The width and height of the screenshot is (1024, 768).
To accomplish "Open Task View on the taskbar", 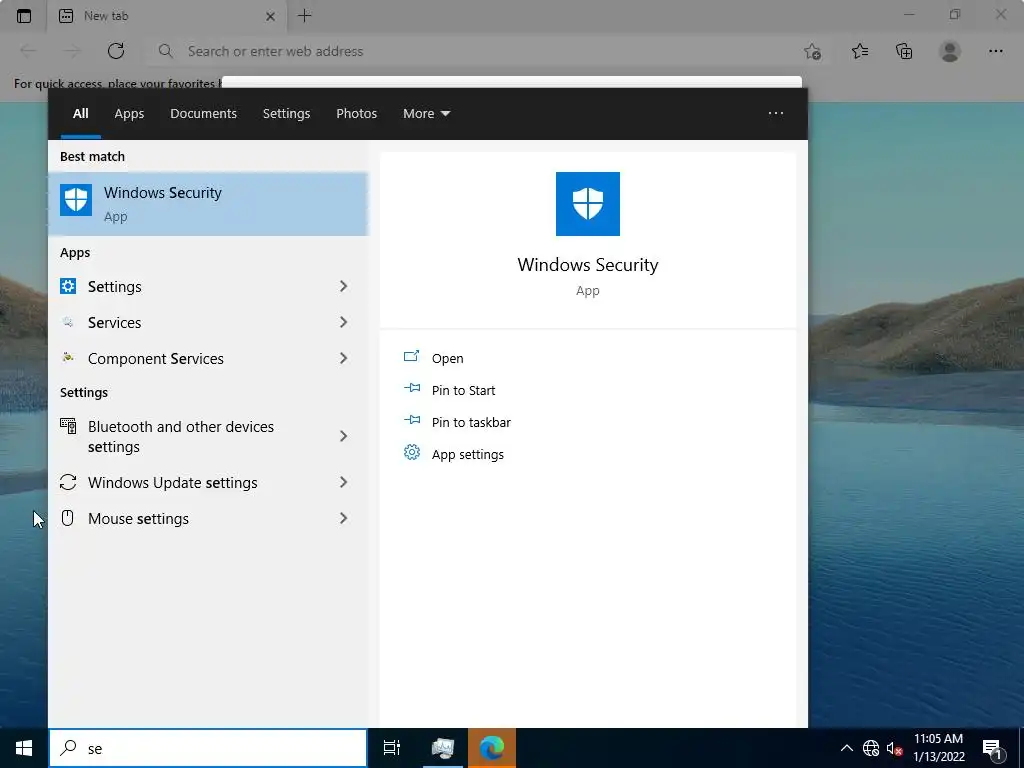I will pyautogui.click(x=392, y=748).
